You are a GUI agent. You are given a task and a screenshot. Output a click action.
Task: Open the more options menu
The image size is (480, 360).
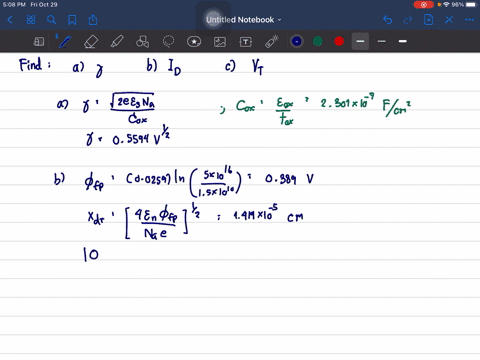(470, 20)
